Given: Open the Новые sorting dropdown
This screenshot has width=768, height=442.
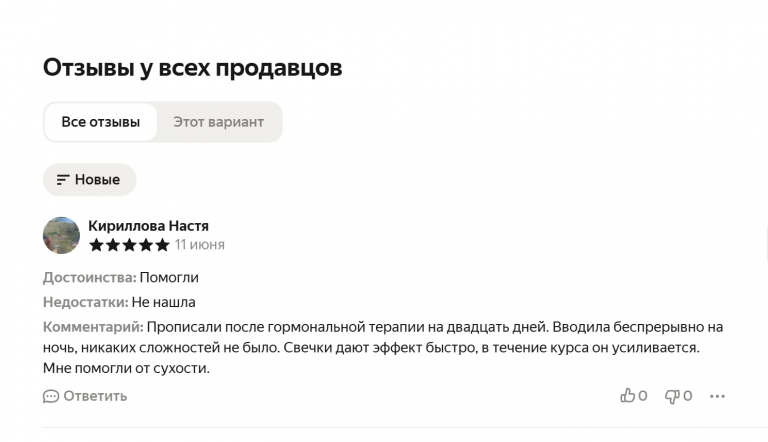Looking at the screenshot, I should [89, 180].
